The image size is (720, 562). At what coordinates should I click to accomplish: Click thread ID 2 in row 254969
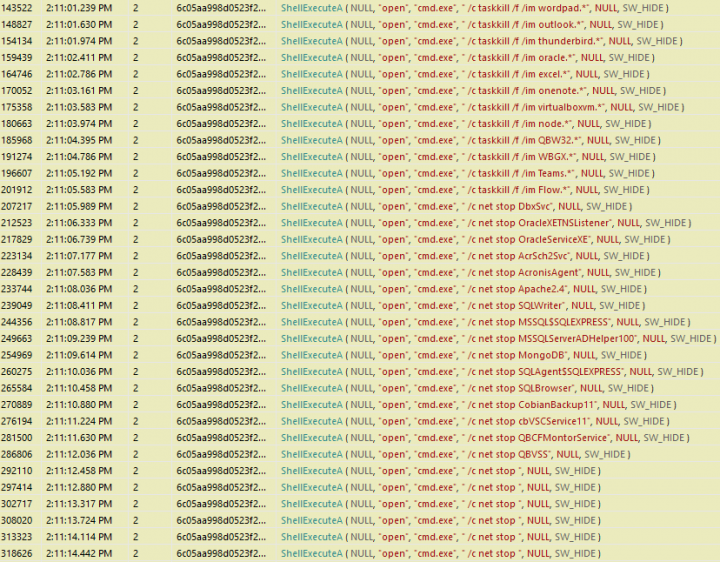click(135, 355)
